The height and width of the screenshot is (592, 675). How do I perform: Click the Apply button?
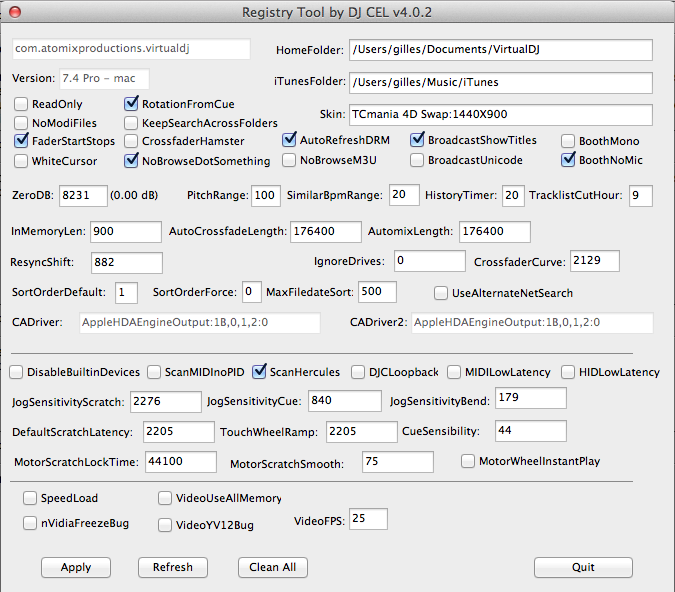tap(76, 567)
